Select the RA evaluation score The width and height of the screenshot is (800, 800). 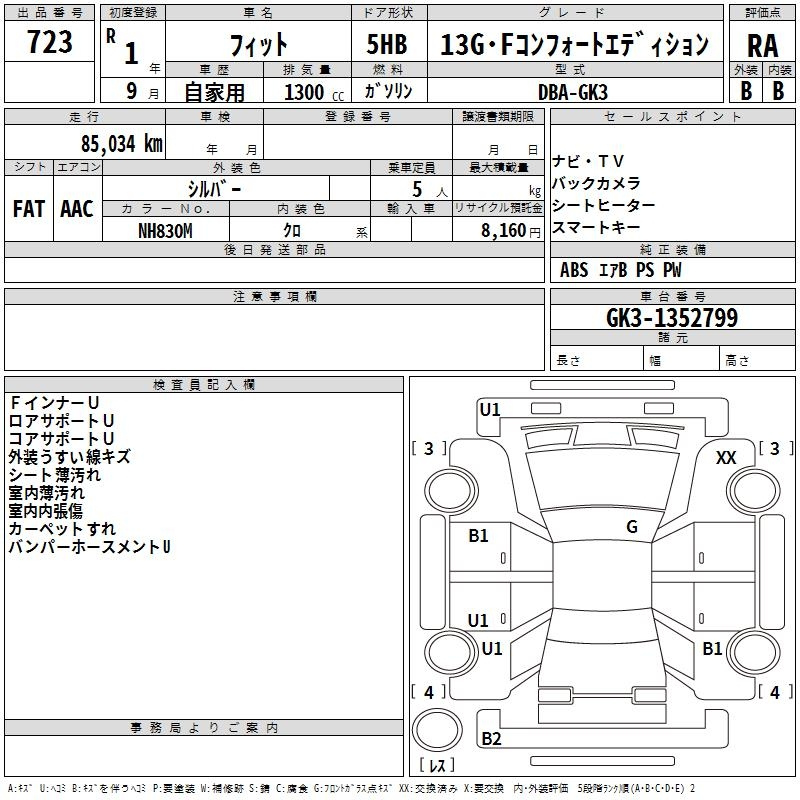762,45
